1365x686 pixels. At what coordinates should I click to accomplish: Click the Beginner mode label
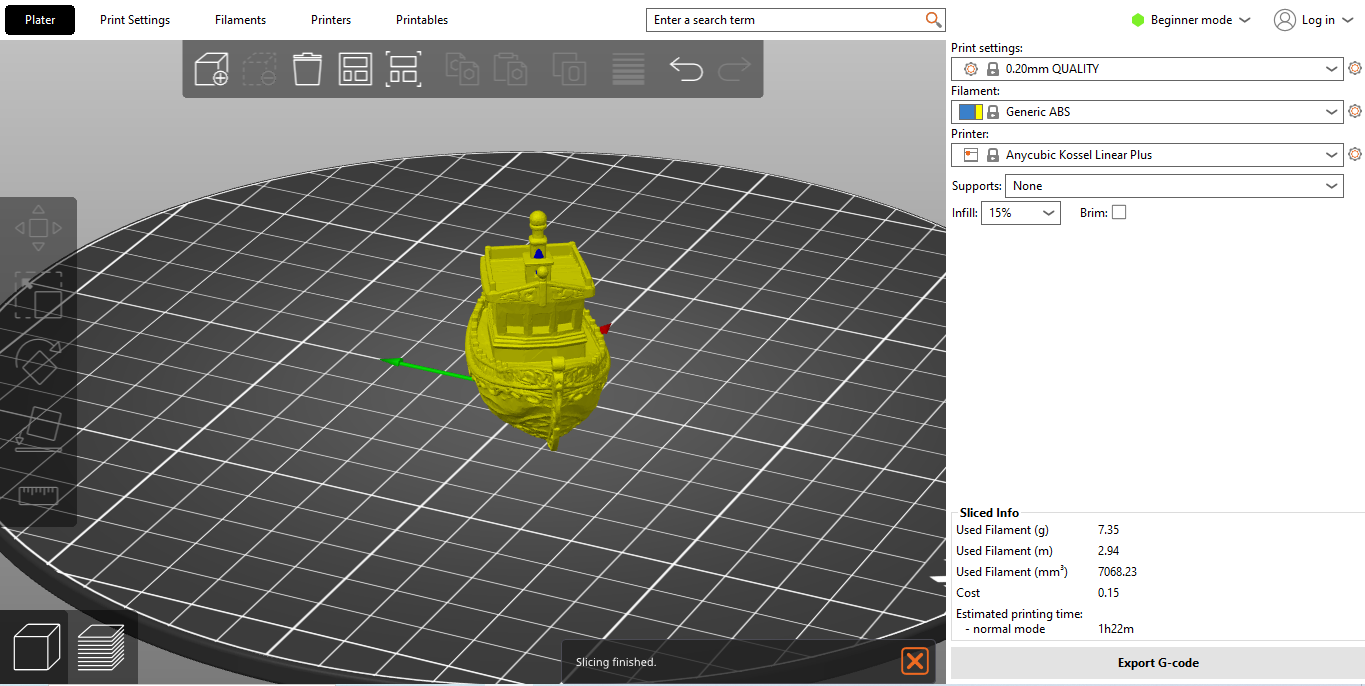coord(1192,20)
